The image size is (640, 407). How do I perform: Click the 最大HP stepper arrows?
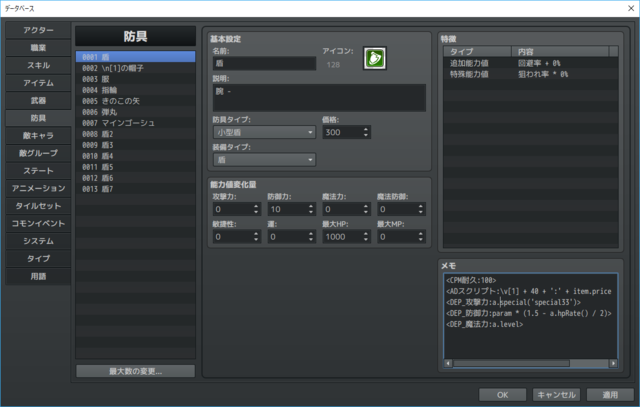point(366,237)
